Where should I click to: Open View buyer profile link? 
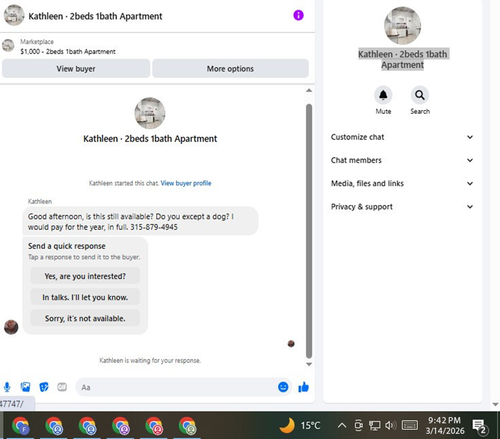186,183
